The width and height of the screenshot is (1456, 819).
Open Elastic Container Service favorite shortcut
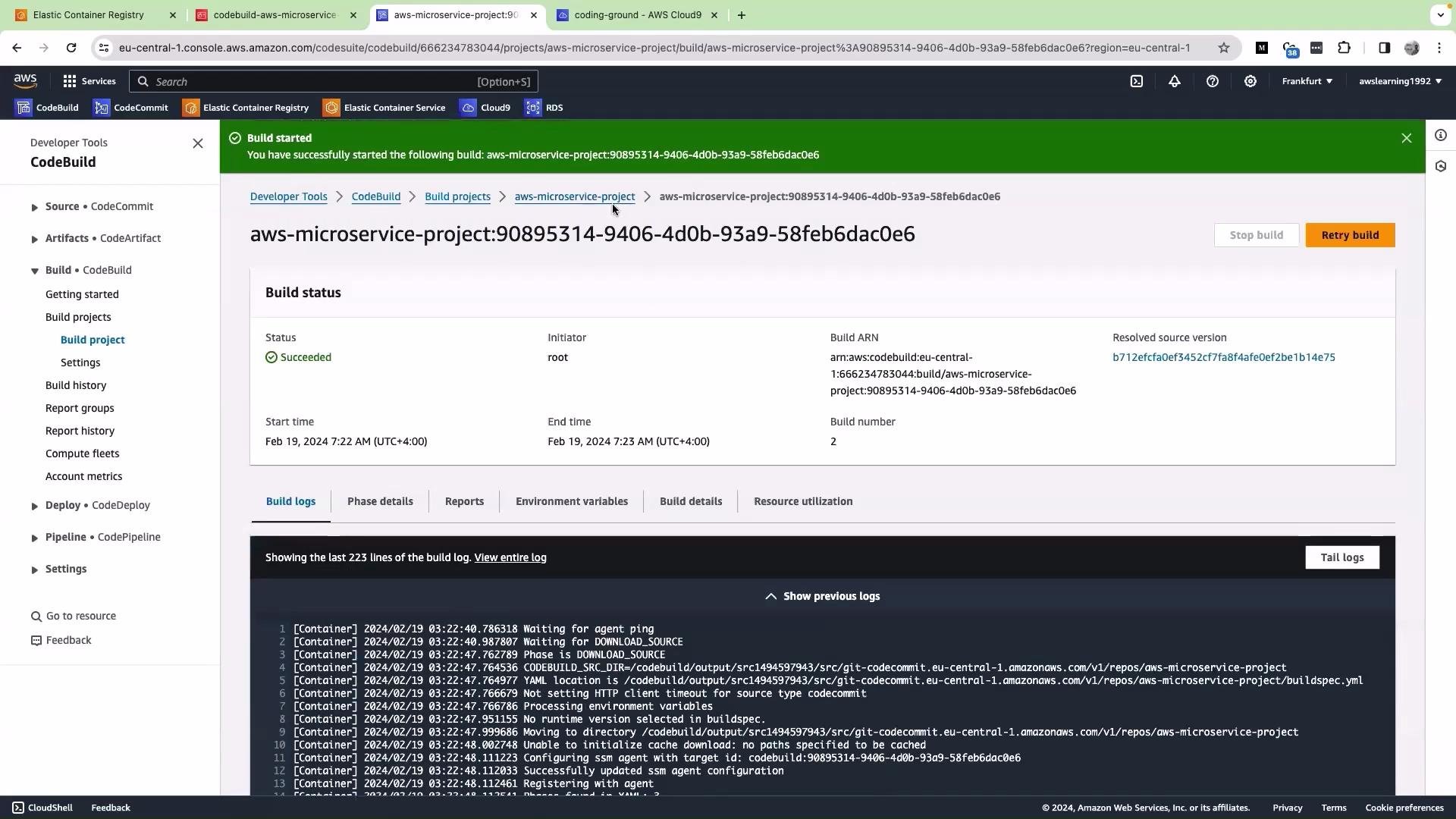click(x=384, y=108)
